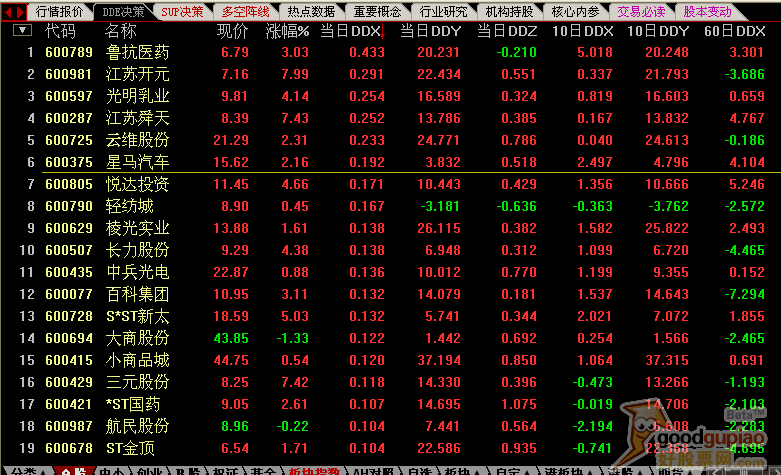781x475 pixels.
Task: Select the 中兵光电 stock name
Action: (137, 272)
